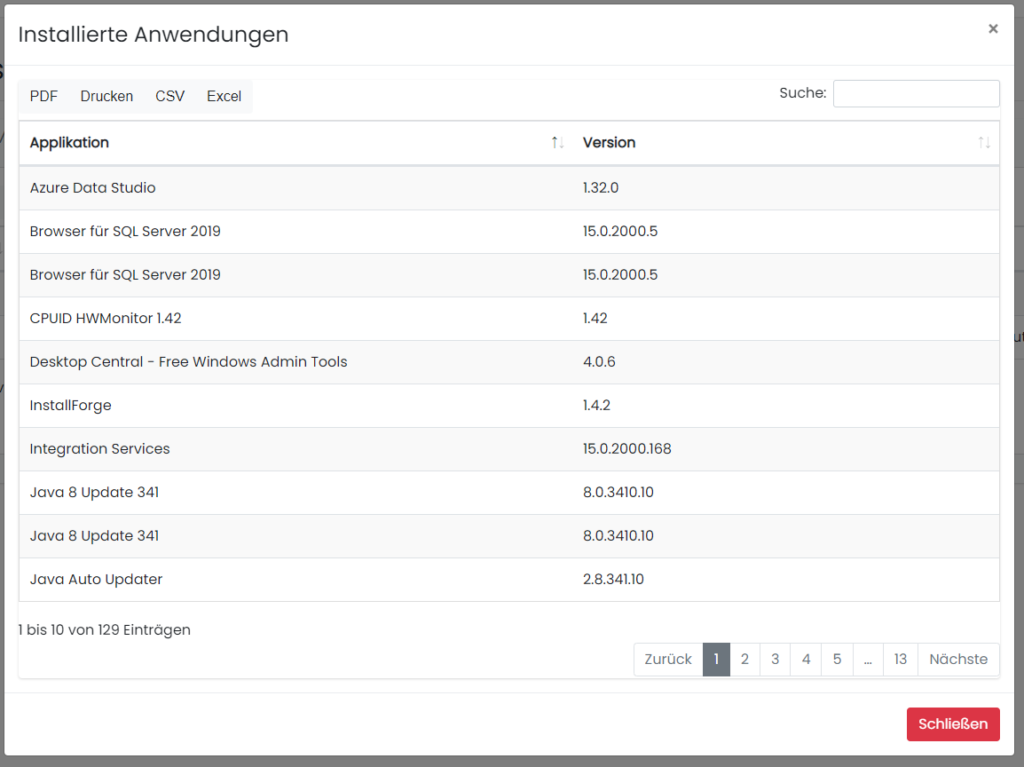Click the current page 1 button
The image size is (1024, 767).
[716, 660]
